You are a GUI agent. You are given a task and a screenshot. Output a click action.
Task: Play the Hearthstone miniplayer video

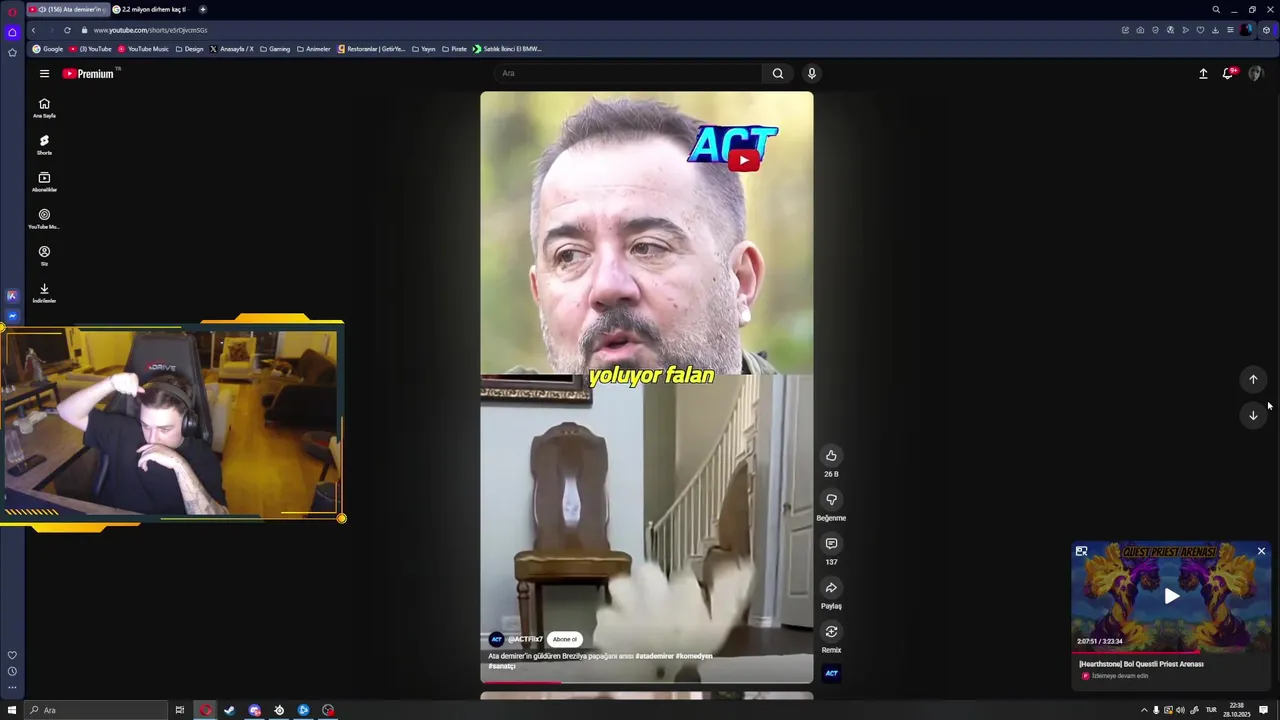pyautogui.click(x=1171, y=596)
